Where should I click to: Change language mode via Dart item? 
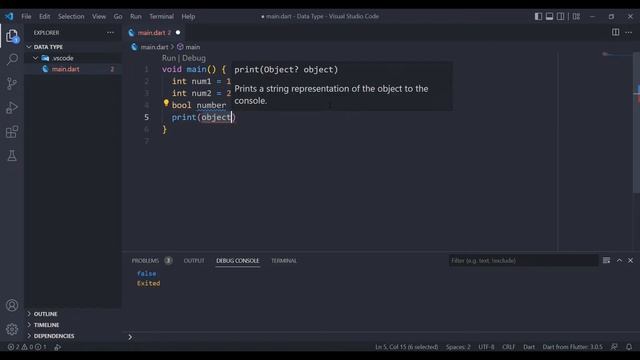click(x=529, y=347)
